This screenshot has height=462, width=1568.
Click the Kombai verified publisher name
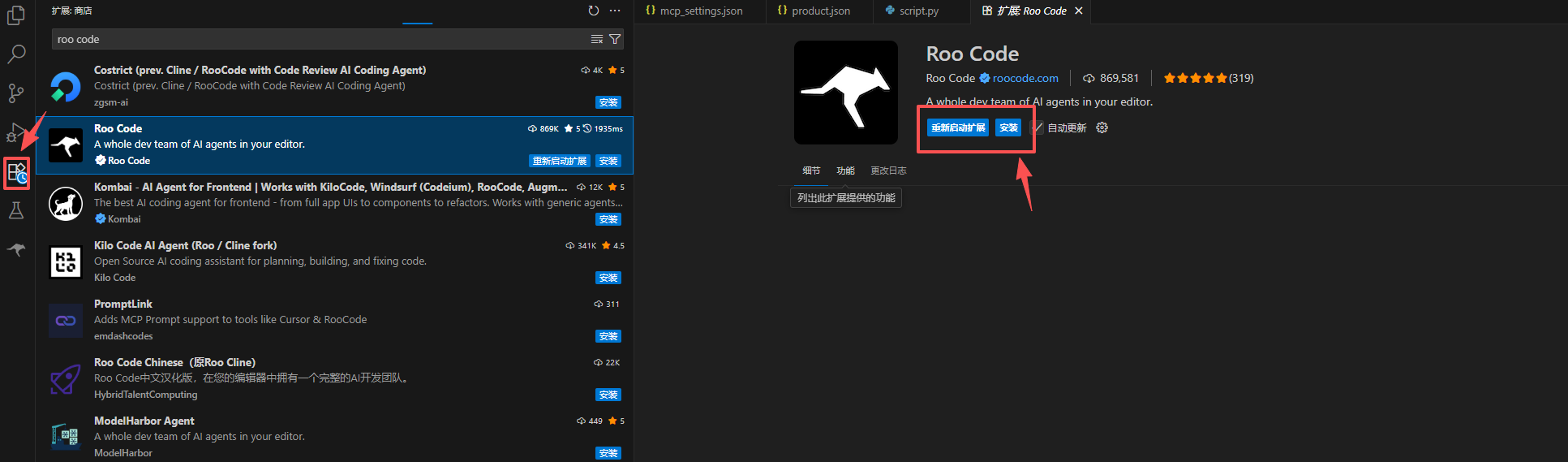tap(124, 219)
